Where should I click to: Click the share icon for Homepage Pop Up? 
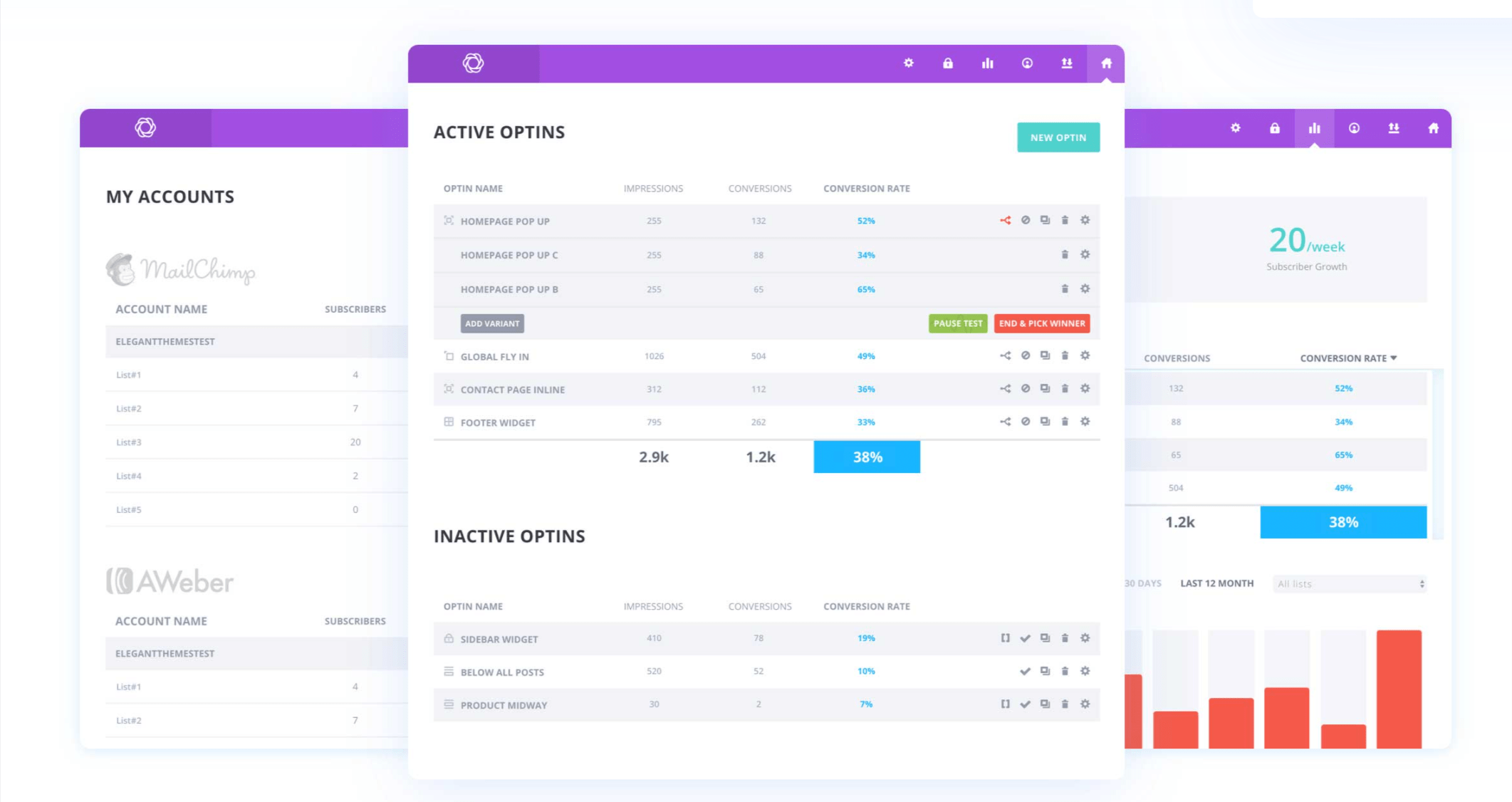point(1002,220)
